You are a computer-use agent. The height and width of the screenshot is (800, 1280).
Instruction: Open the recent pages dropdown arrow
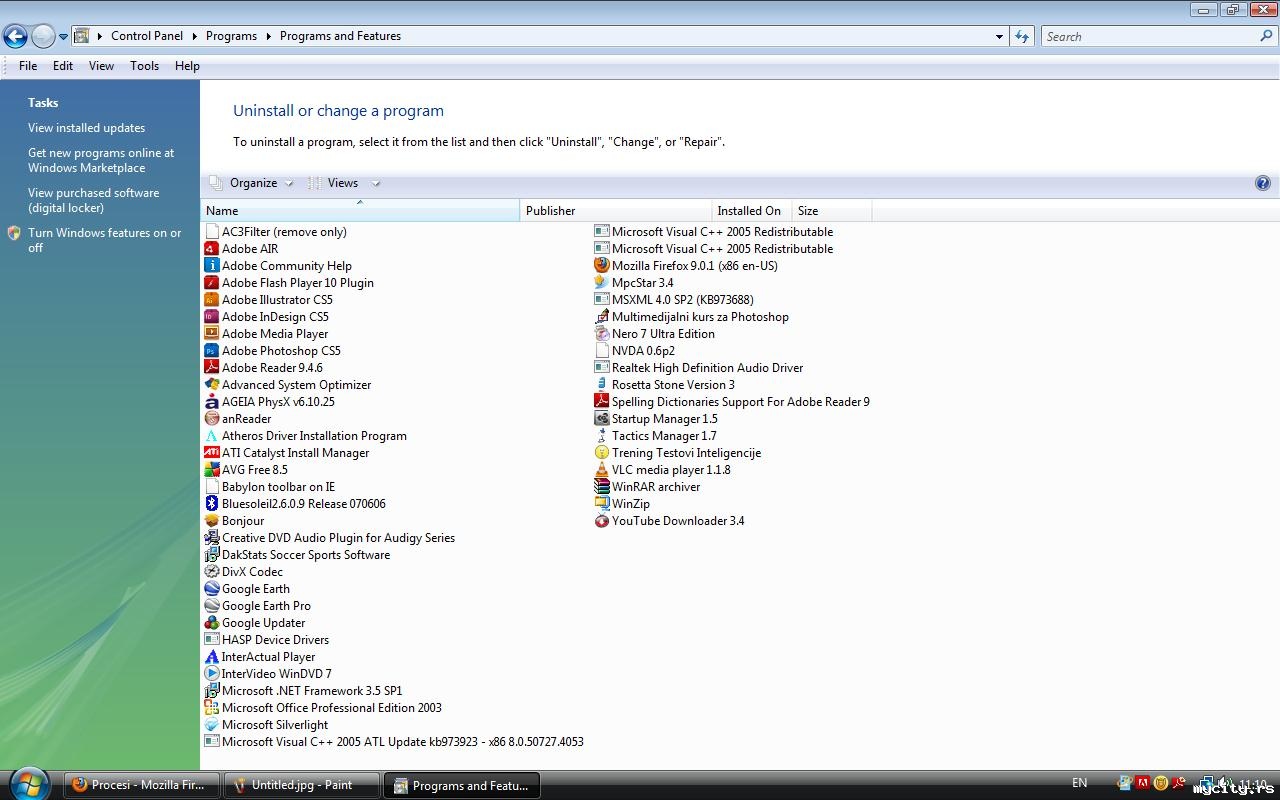(63, 37)
